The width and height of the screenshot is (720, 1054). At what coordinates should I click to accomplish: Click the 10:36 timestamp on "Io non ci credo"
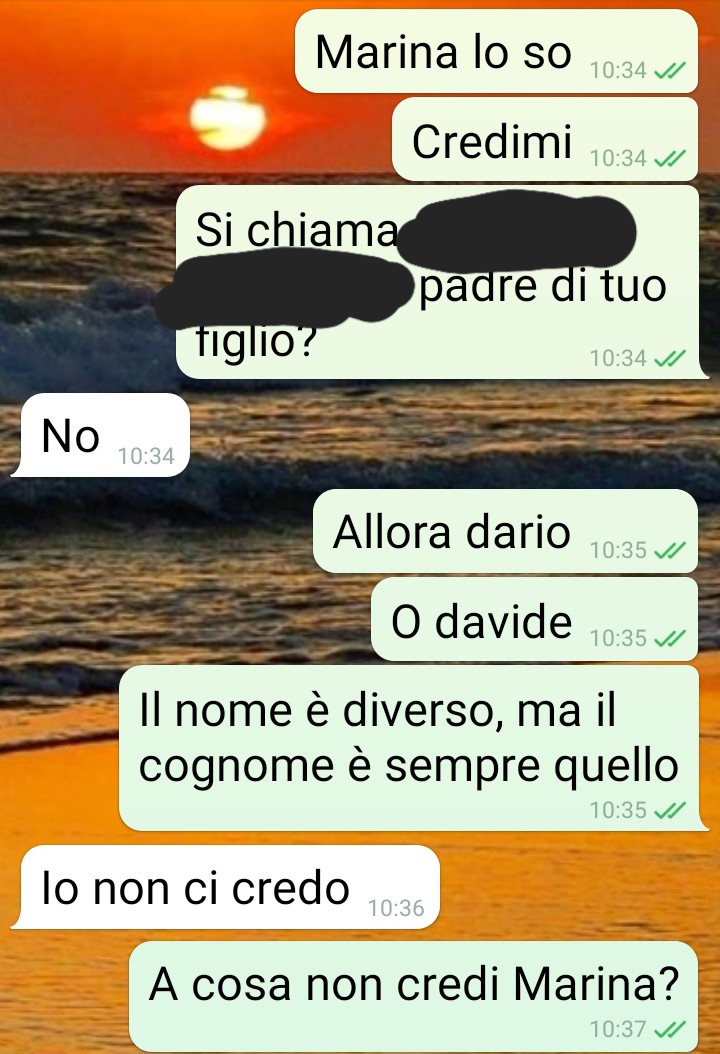[x=396, y=907]
